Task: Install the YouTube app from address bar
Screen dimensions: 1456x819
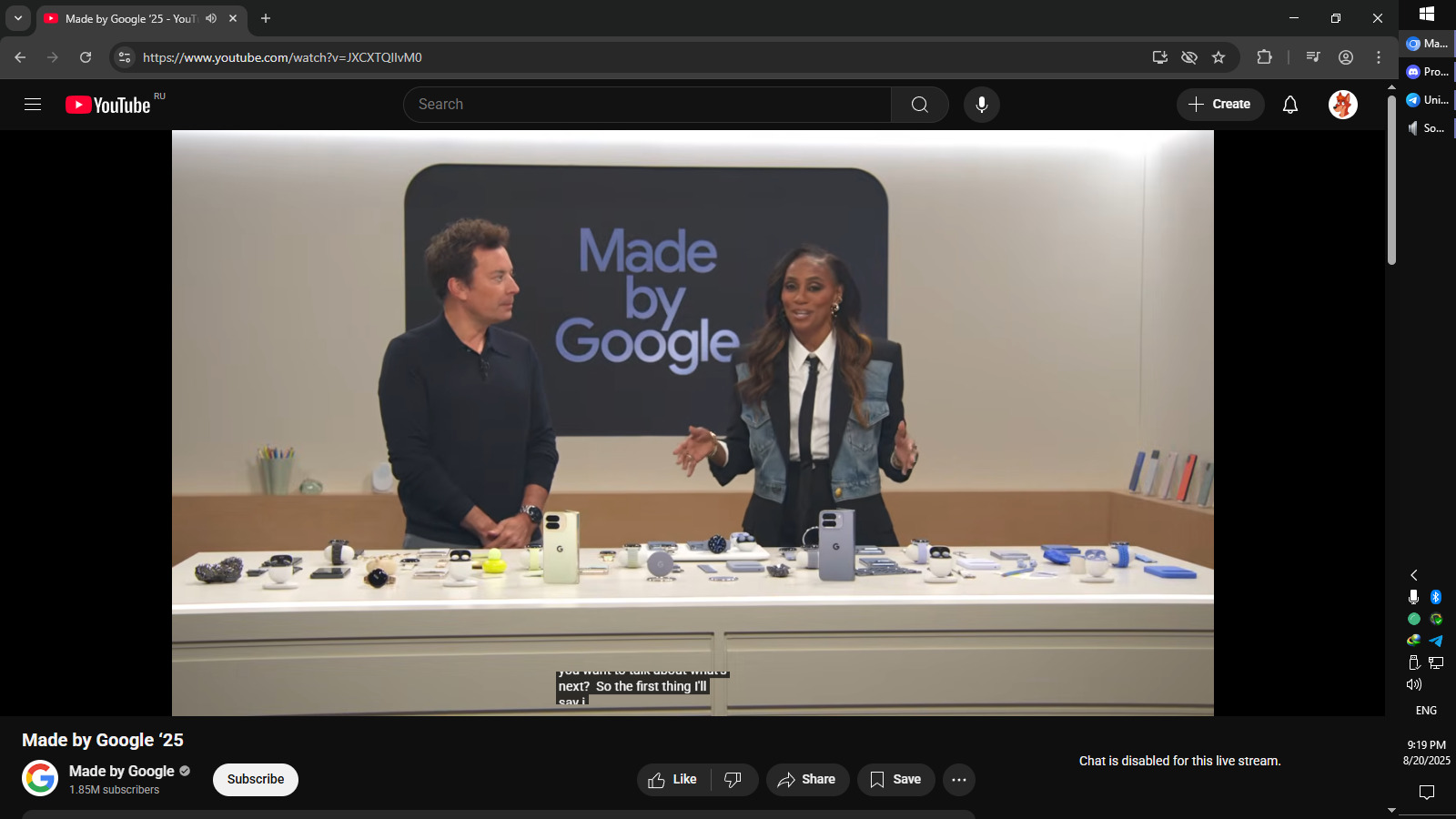Action: click(1160, 57)
